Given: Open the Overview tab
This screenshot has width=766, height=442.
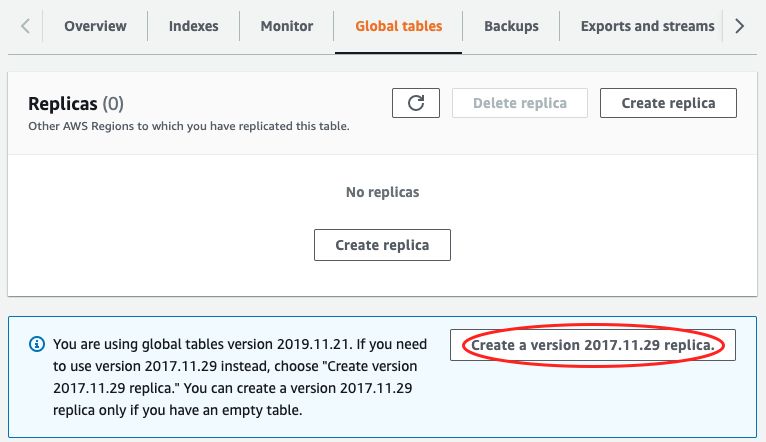Looking at the screenshot, I should coord(95,26).
